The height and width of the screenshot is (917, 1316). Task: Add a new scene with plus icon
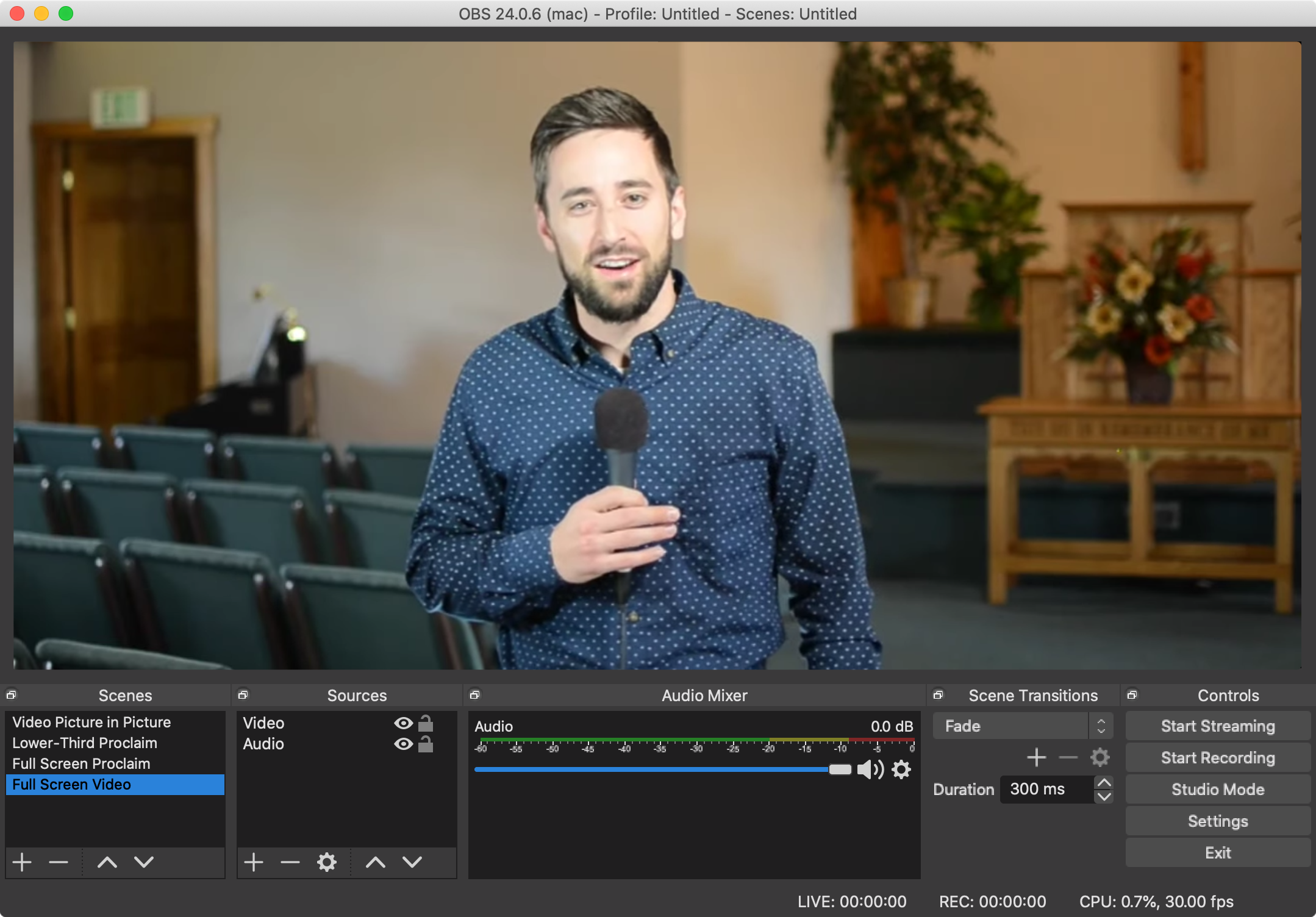click(x=23, y=862)
